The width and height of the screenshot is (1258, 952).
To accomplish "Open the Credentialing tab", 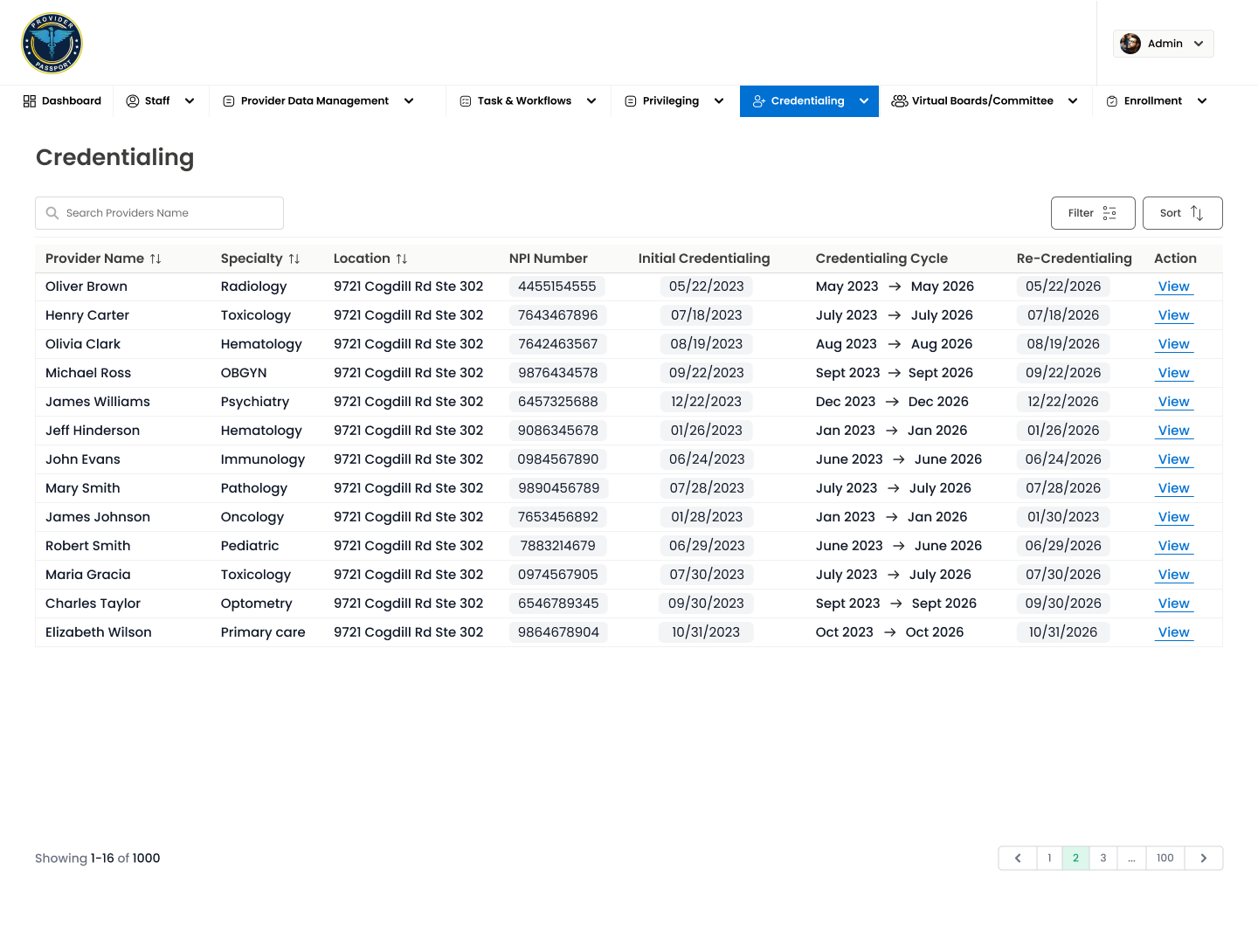I will 807,100.
